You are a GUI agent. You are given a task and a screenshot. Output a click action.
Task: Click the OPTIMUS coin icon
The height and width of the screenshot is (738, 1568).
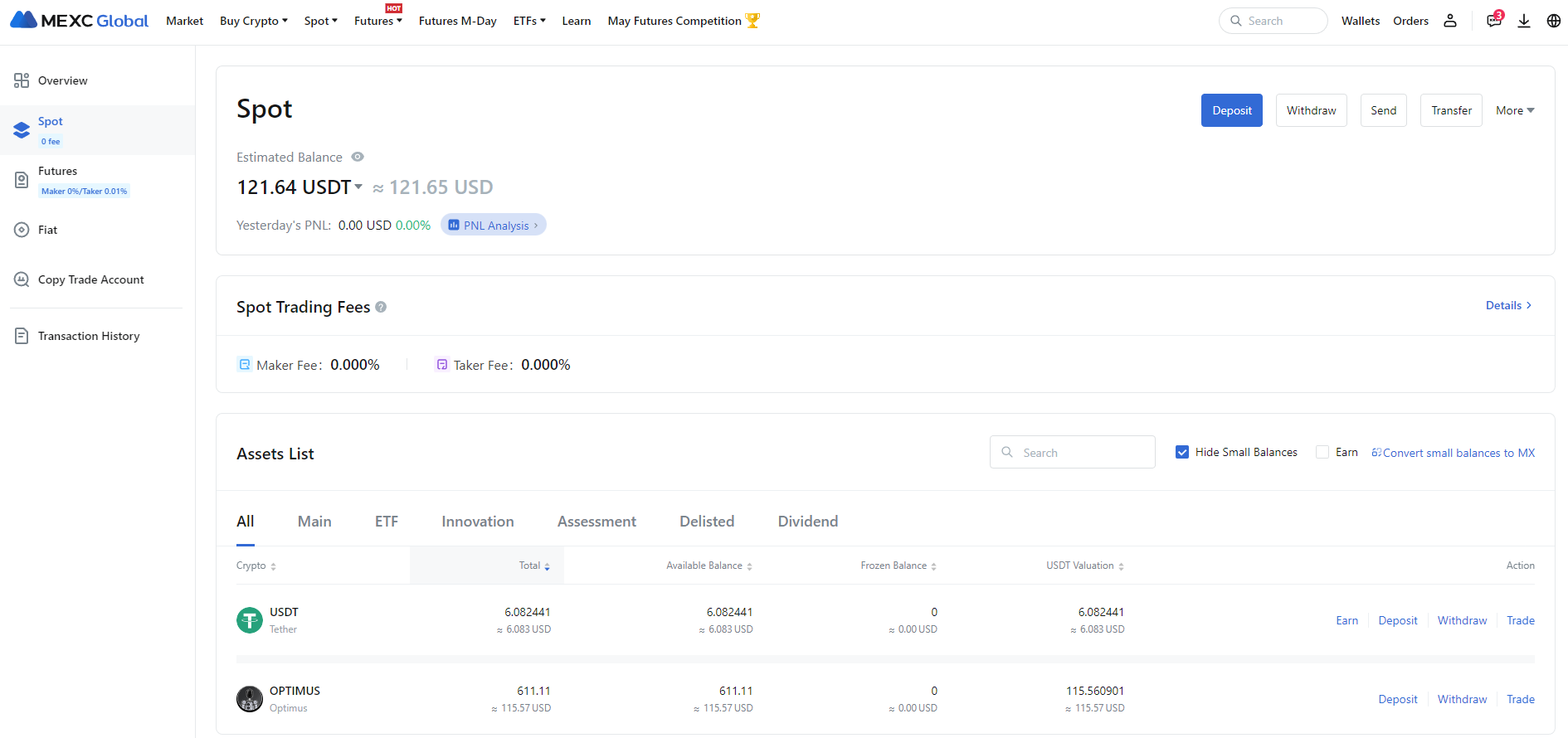250,699
